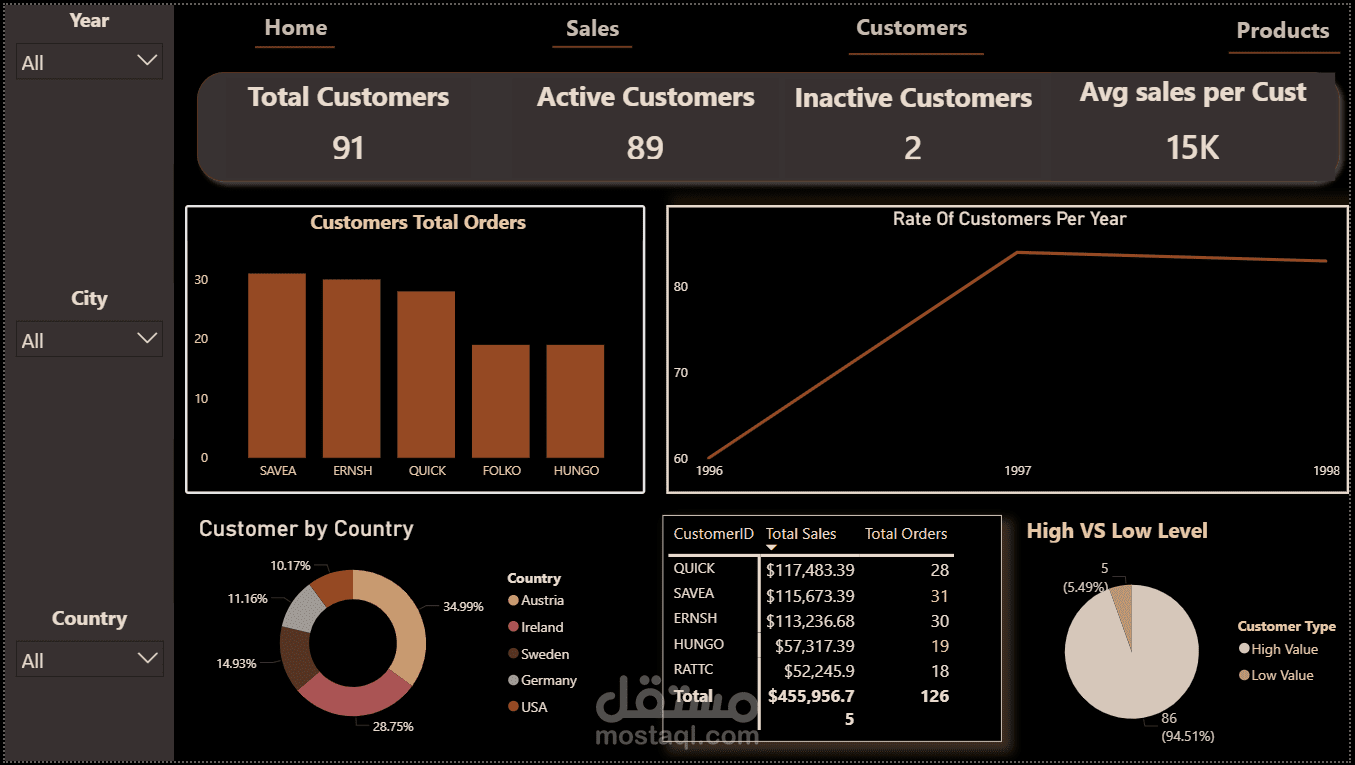1355x765 pixels.
Task: Click the Sweden legend color swatch
Action: [514, 654]
